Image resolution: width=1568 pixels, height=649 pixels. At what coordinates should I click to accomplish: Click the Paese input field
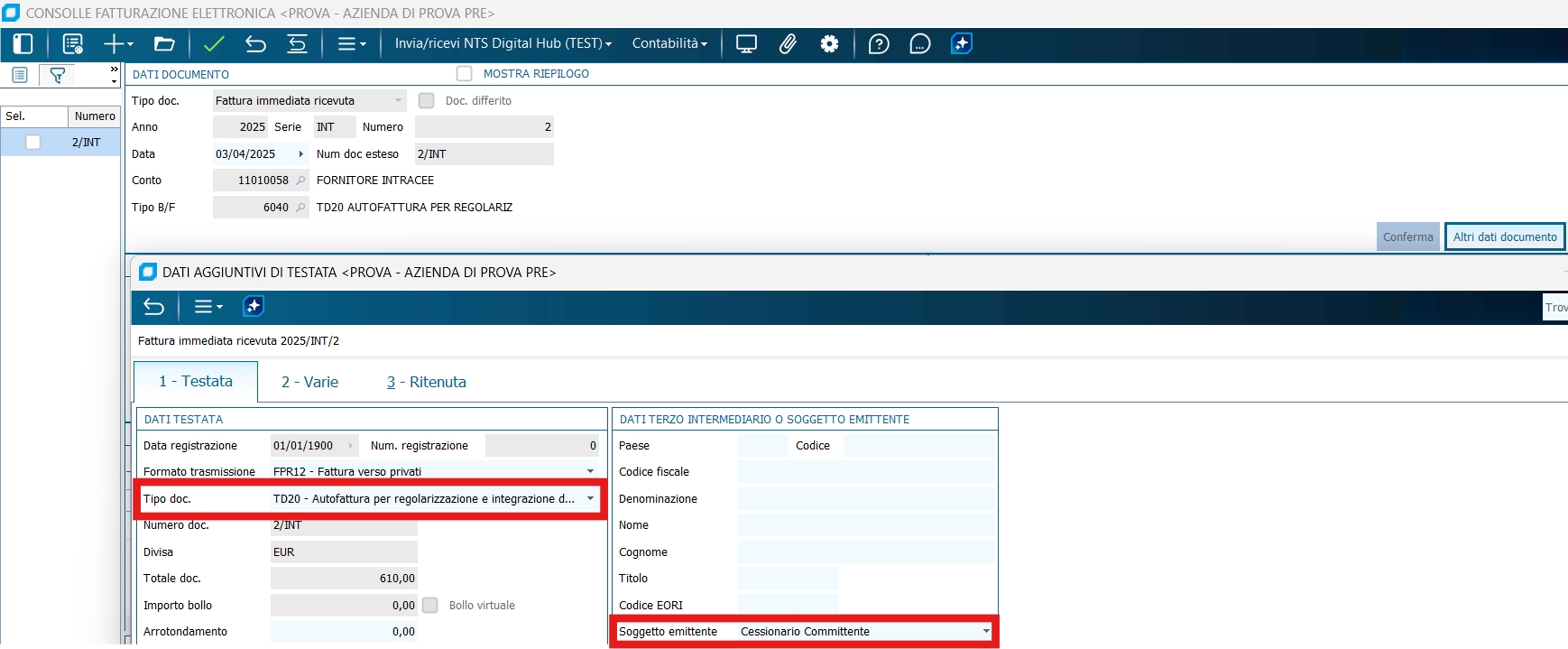click(x=762, y=446)
